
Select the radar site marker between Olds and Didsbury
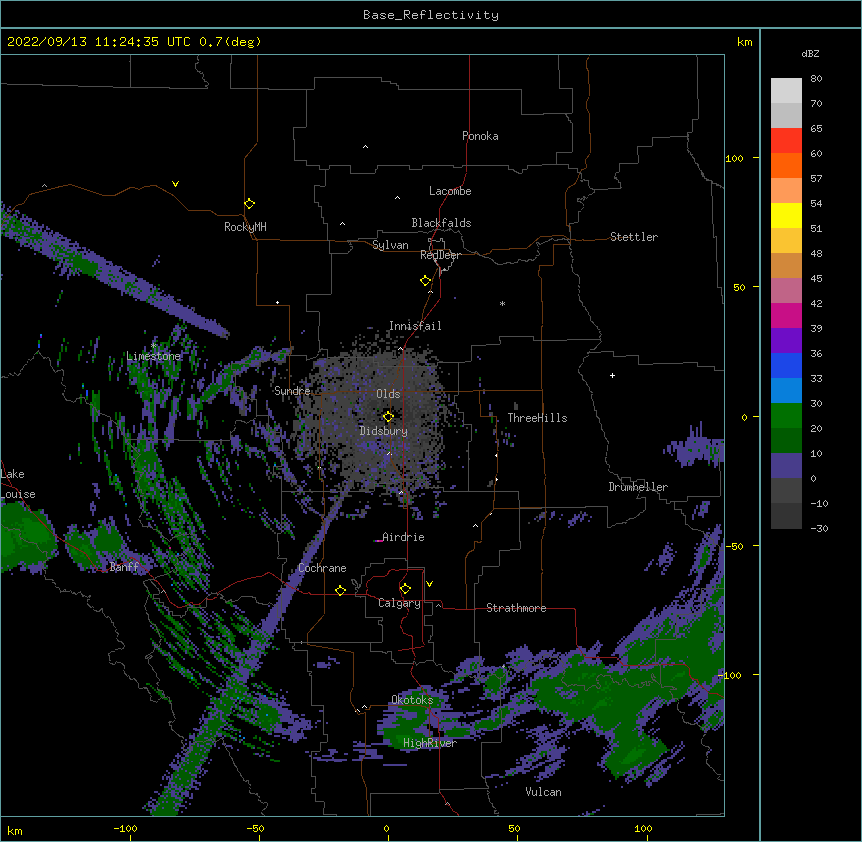click(x=388, y=416)
